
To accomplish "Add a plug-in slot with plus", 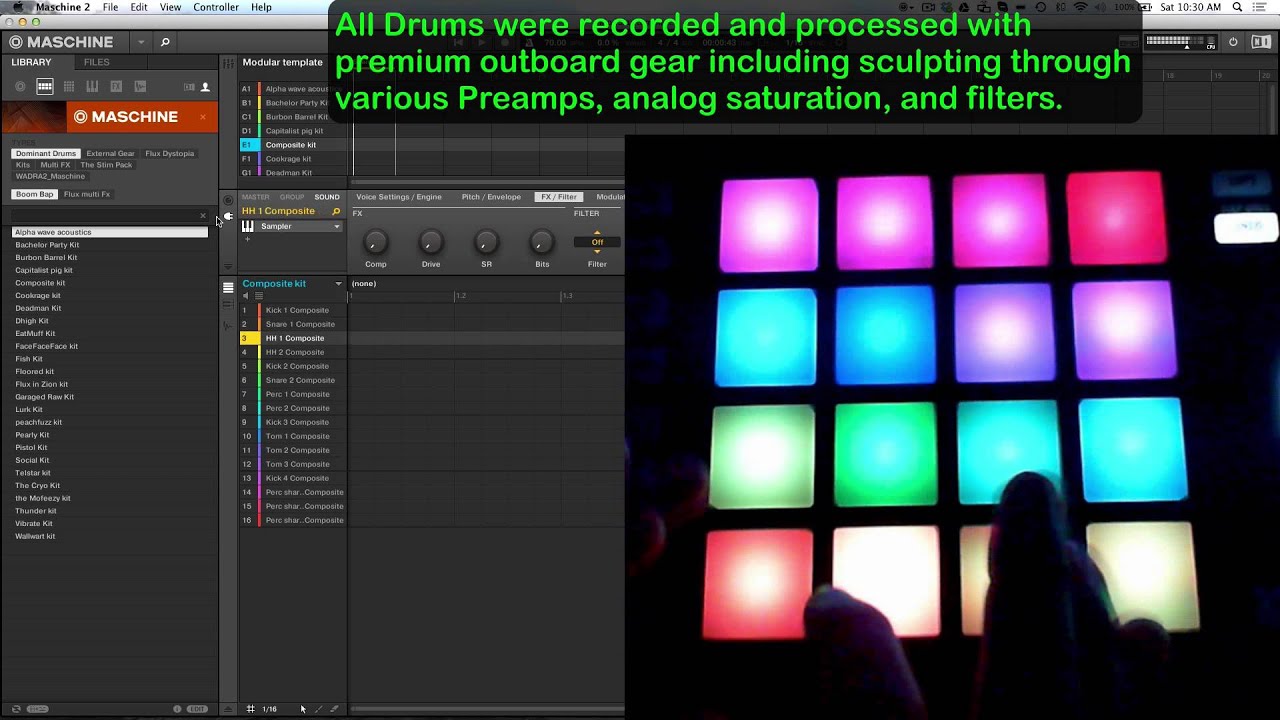I will pos(247,239).
